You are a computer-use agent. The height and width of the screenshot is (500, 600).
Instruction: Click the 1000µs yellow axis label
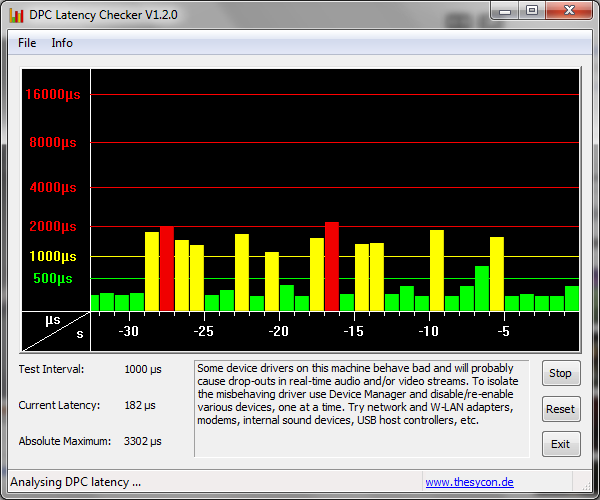(53, 256)
